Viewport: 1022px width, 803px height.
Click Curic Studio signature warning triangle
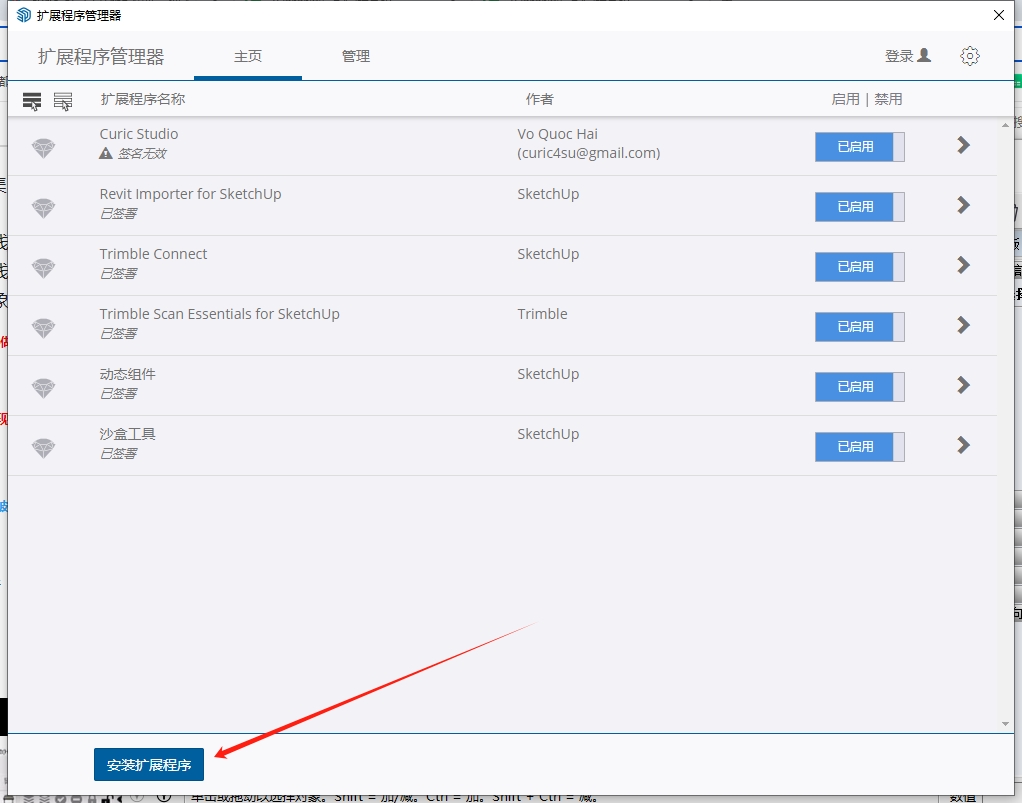click(106, 153)
